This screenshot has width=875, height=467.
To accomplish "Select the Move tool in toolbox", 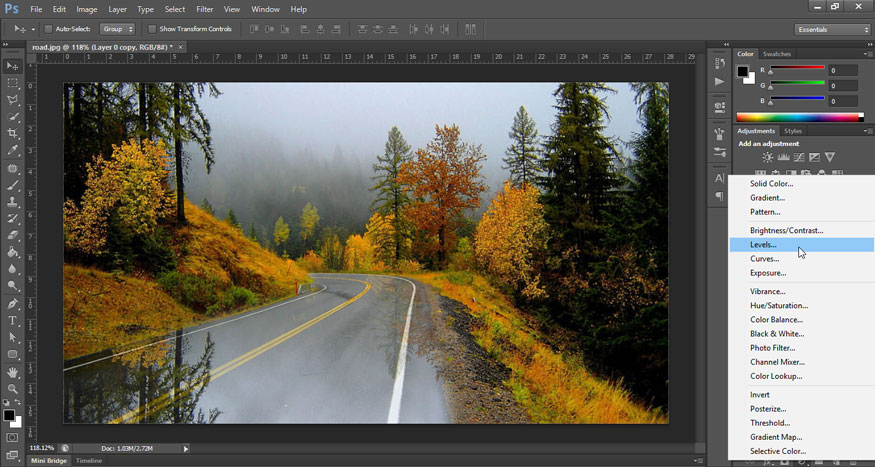I will click(13, 66).
